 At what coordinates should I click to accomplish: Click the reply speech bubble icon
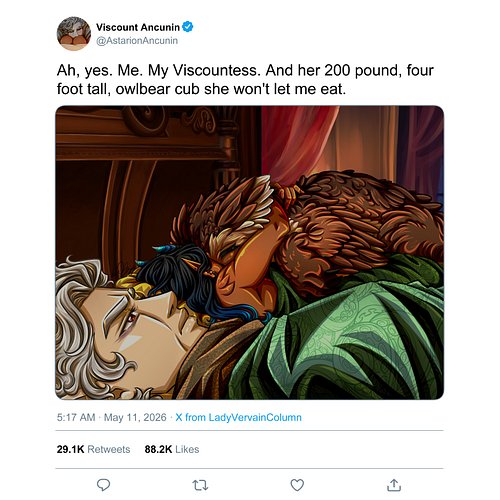click(x=103, y=485)
